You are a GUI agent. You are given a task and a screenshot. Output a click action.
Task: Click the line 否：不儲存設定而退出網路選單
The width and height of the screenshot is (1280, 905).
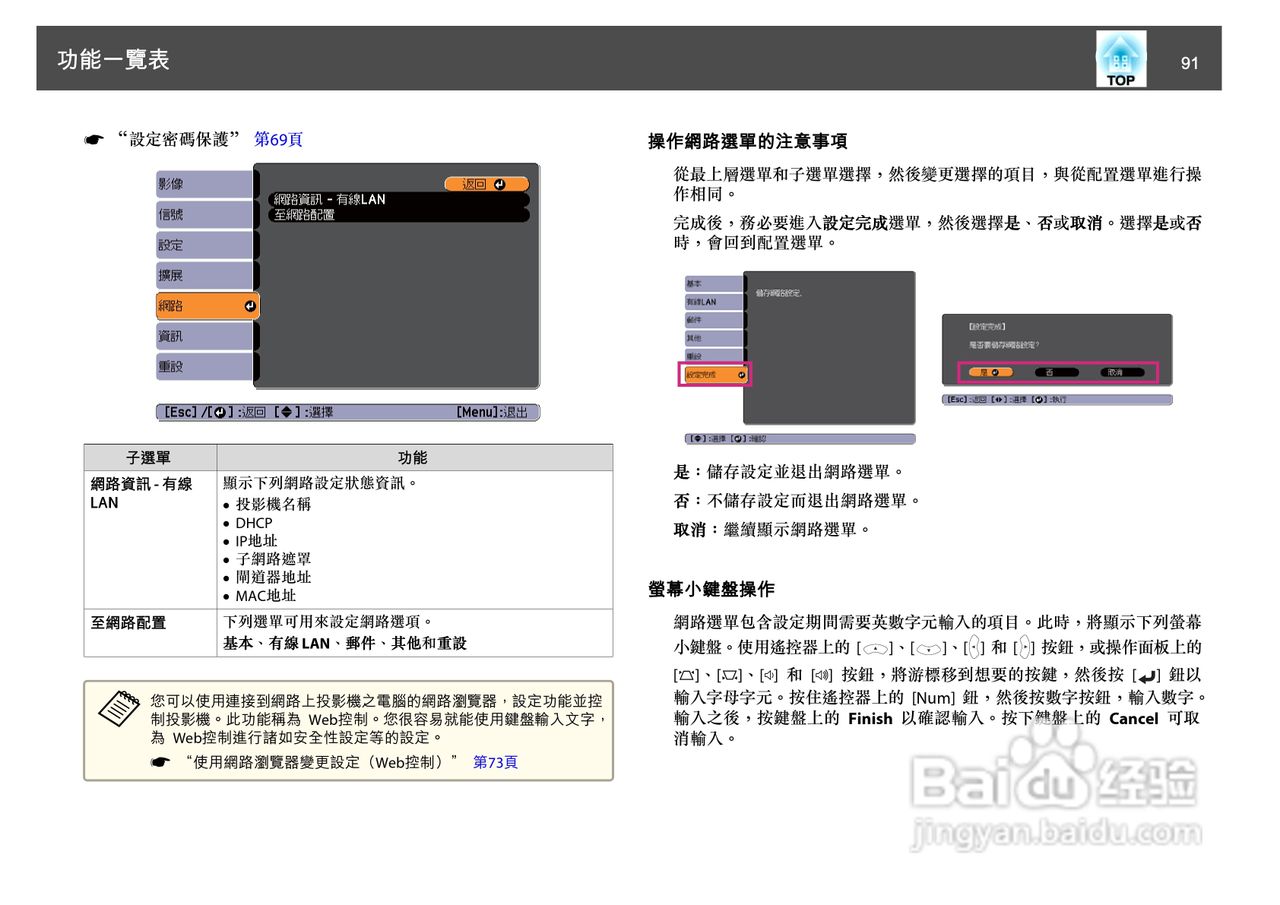[x=797, y=500]
